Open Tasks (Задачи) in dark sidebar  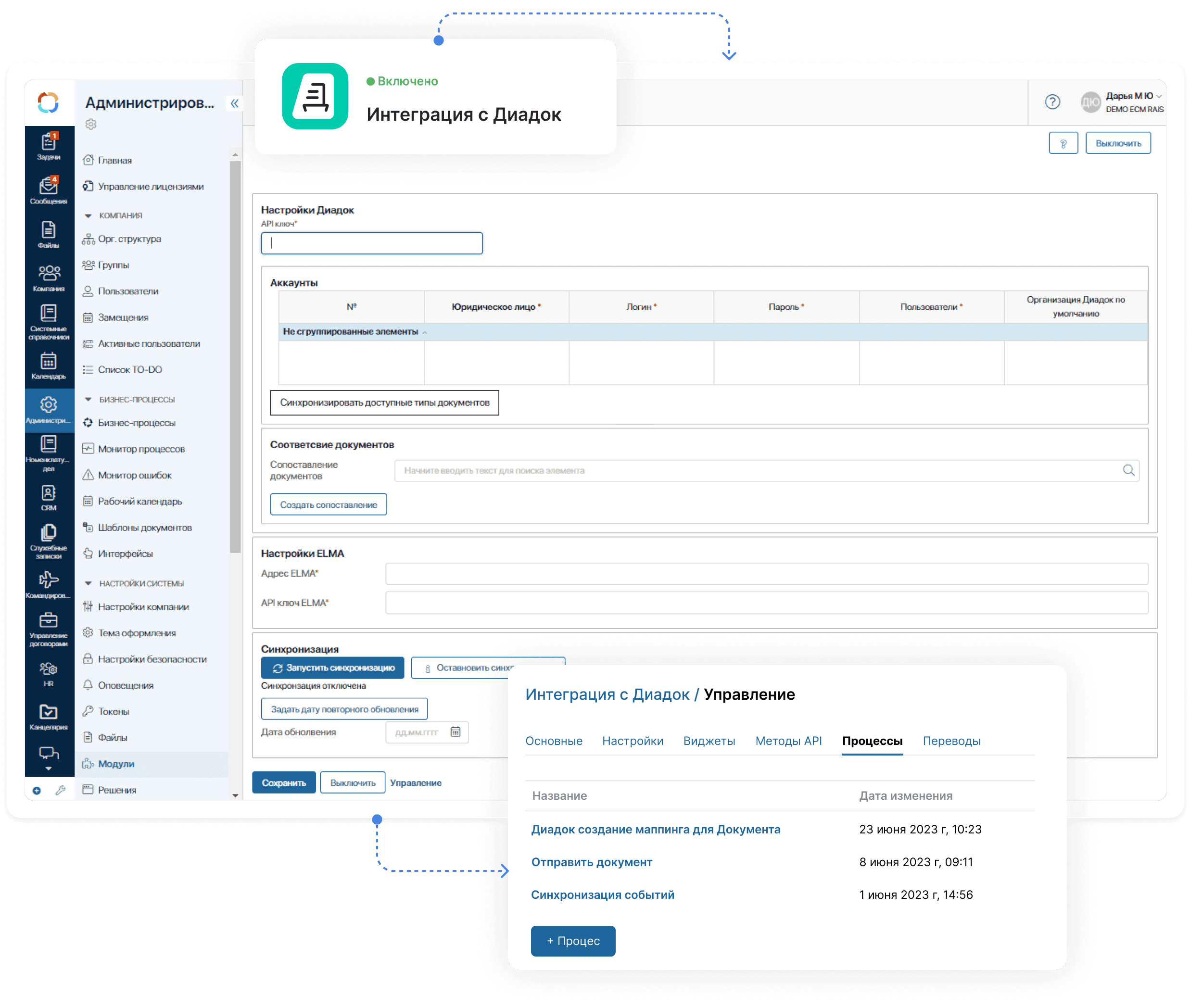(x=49, y=146)
